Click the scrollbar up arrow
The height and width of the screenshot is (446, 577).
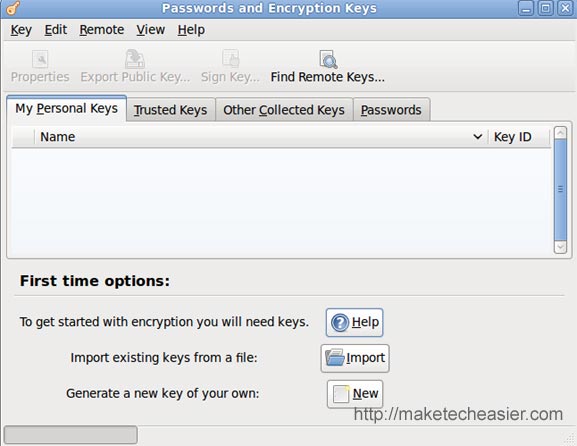[560, 132]
